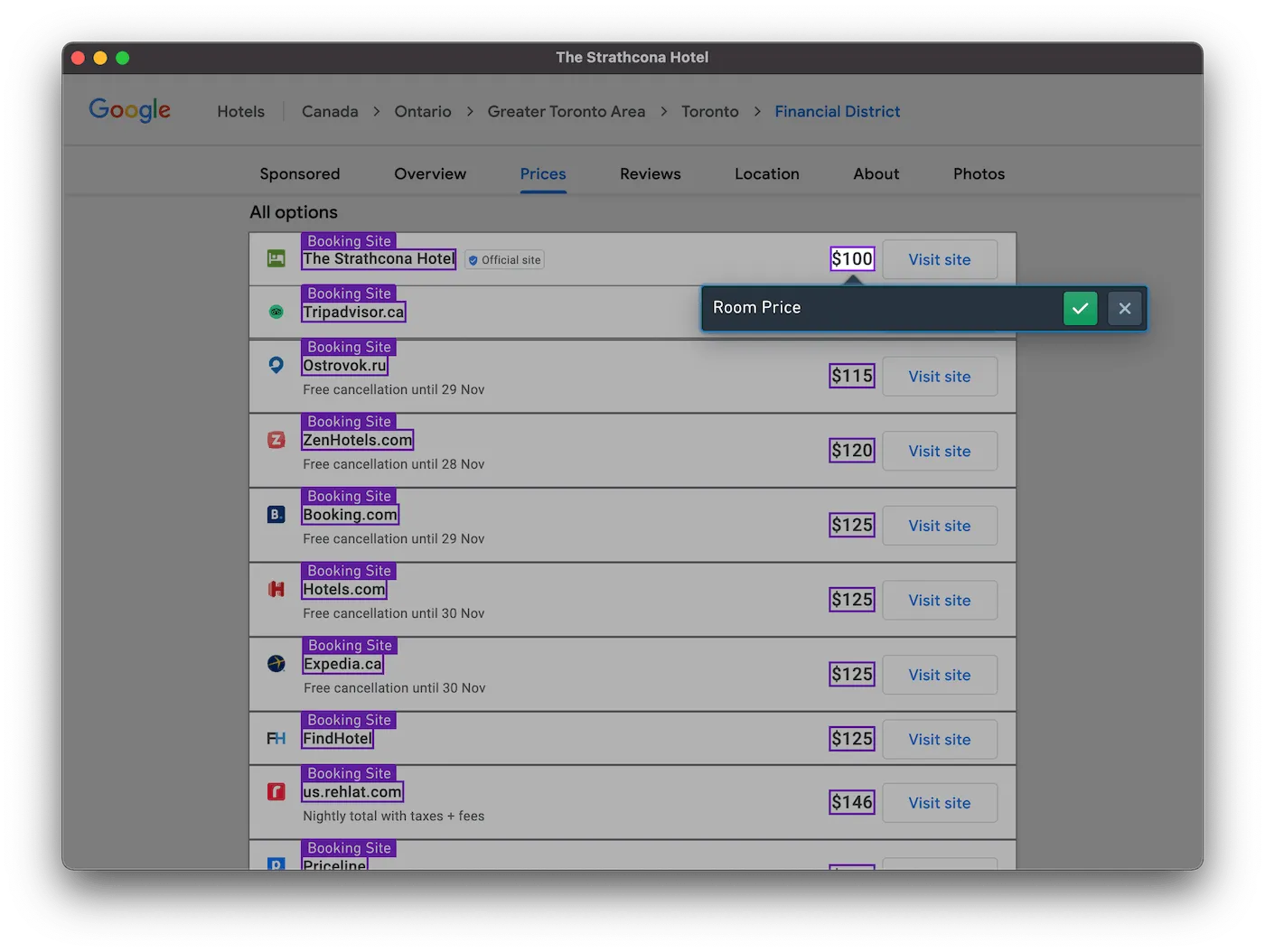Click the ZenHotels red Z icon

click(x=276, y=440)
